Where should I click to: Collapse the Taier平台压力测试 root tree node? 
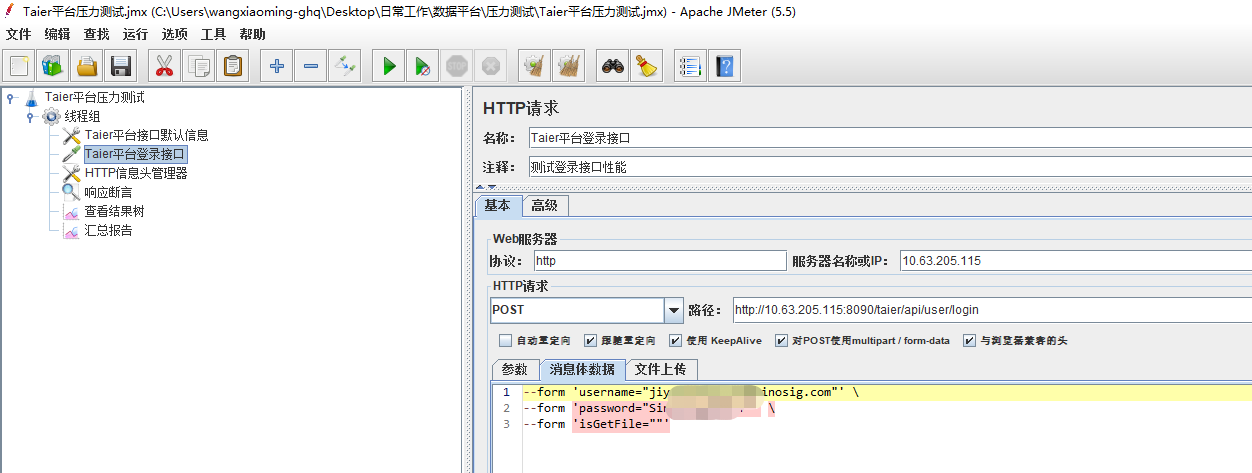[x=10, y=97]
